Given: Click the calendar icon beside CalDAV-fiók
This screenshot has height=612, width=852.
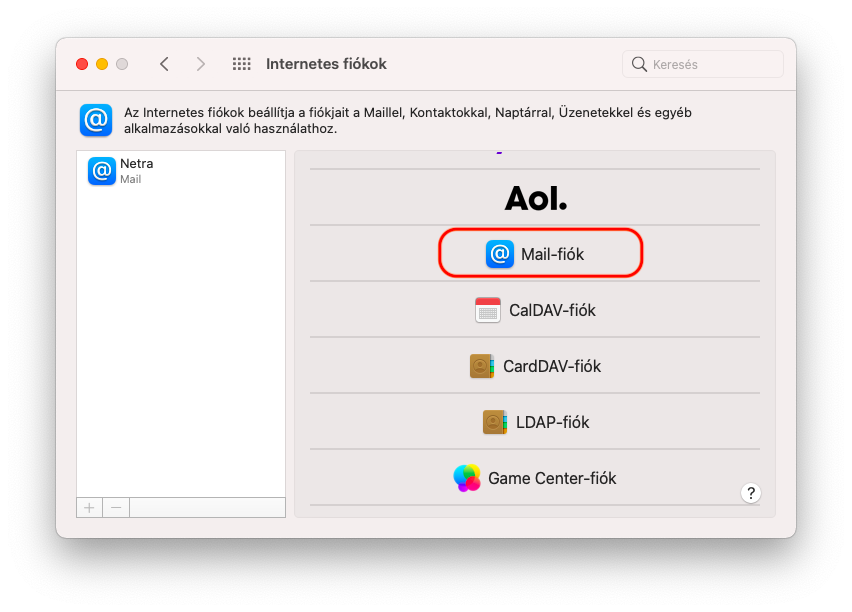Looking at the screenshot, I should pyautogui.click(x=487, y=310).
